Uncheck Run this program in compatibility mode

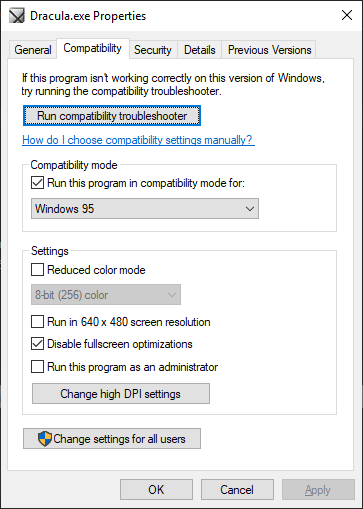[37, 183]
